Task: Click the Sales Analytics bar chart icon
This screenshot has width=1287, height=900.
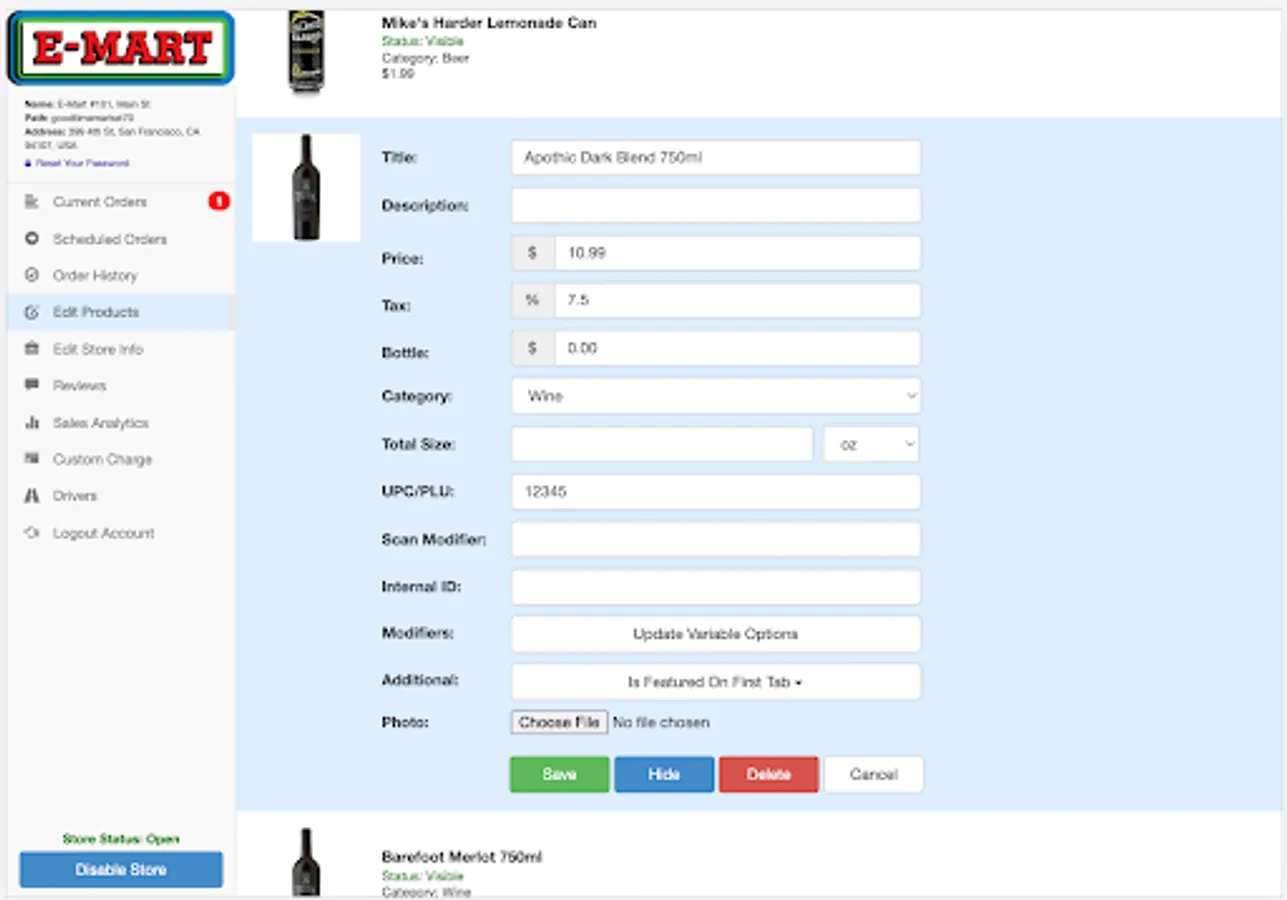Action: (x=31, y=423)
